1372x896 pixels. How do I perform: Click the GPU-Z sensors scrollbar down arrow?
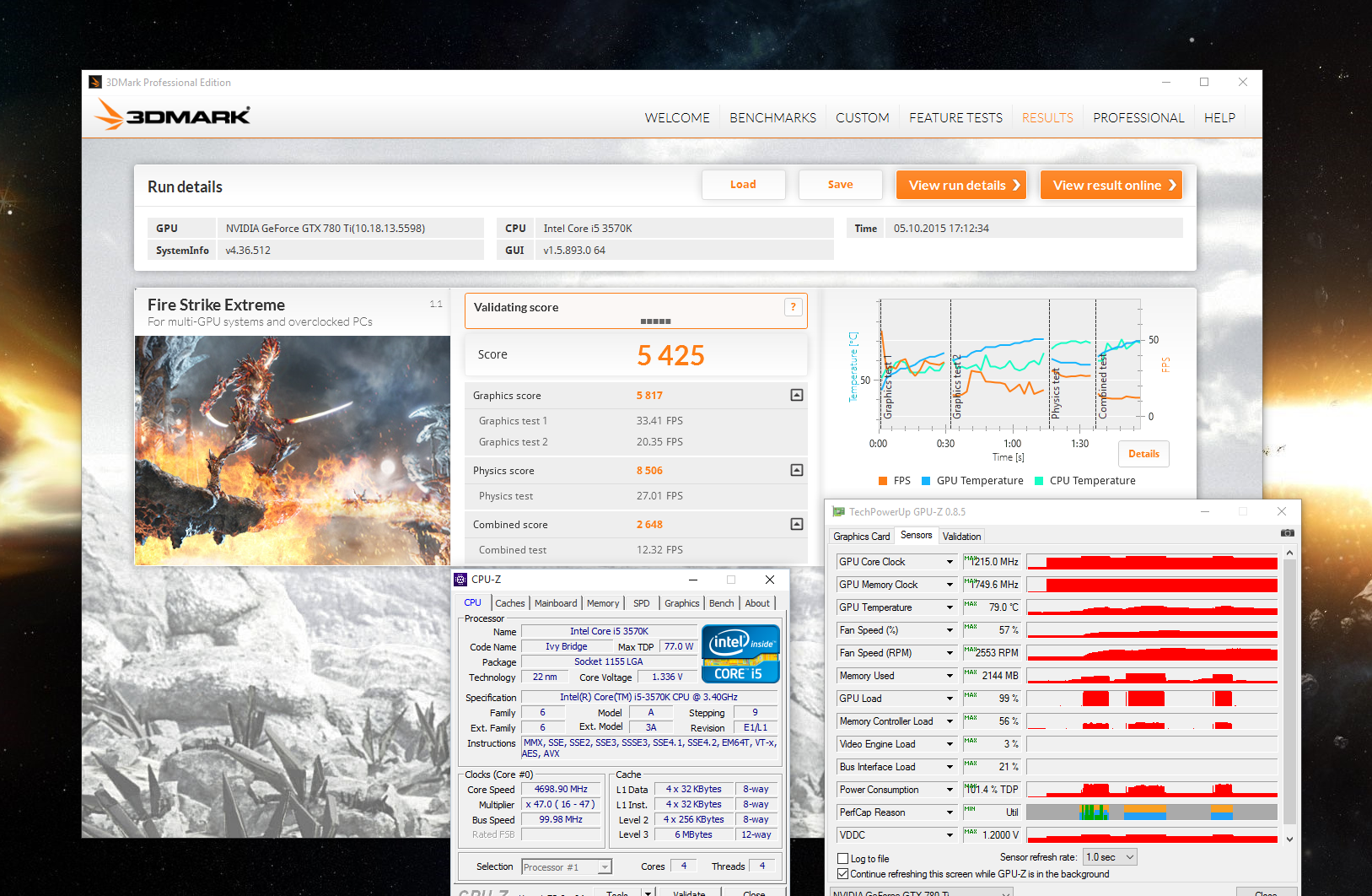(1289, 839)
